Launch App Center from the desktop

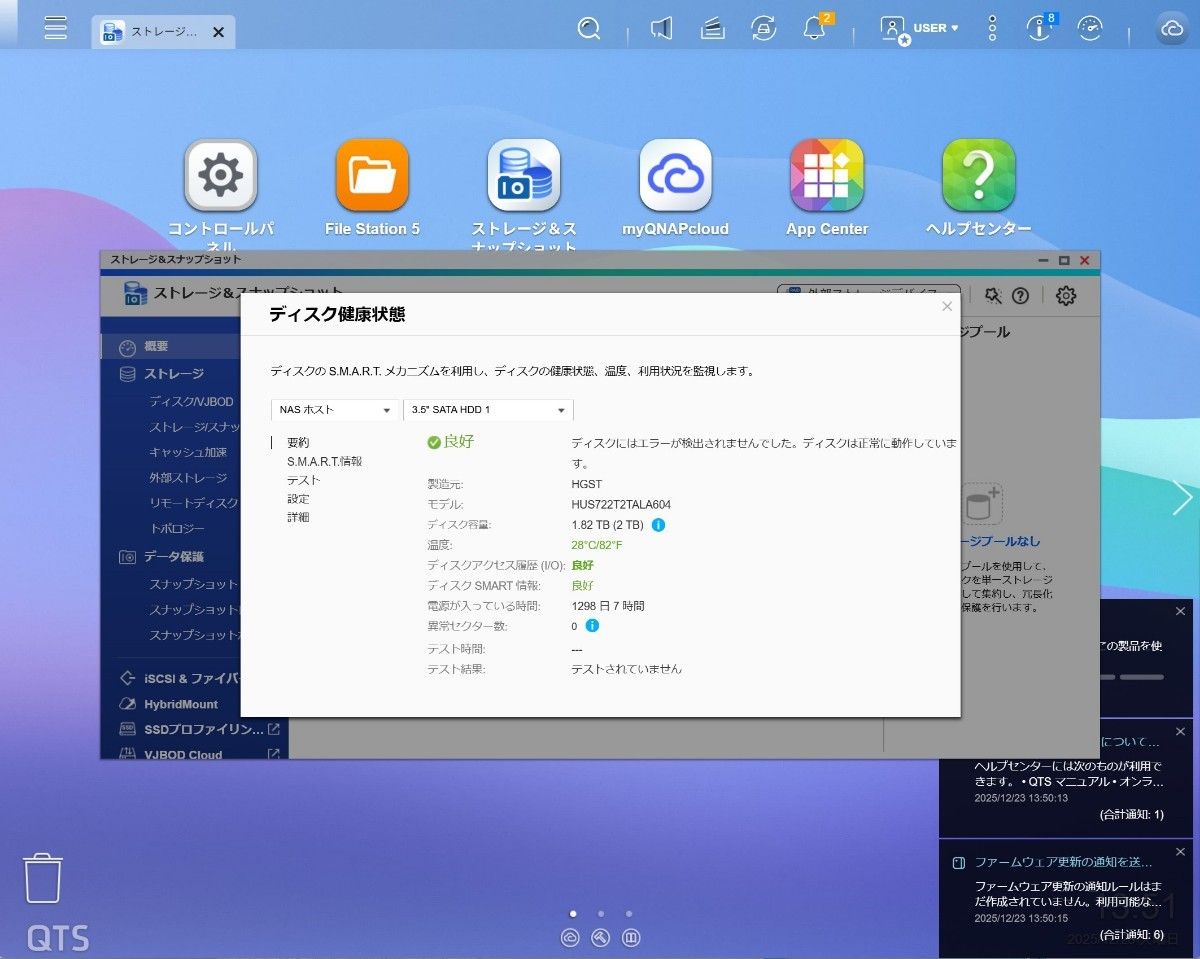coord(827,175)
